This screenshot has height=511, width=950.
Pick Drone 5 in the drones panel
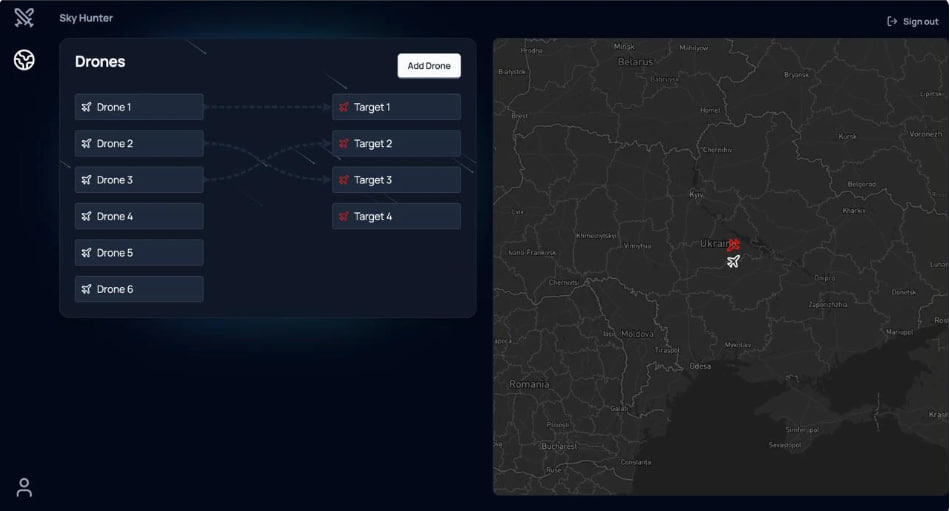tap(139, 253)
